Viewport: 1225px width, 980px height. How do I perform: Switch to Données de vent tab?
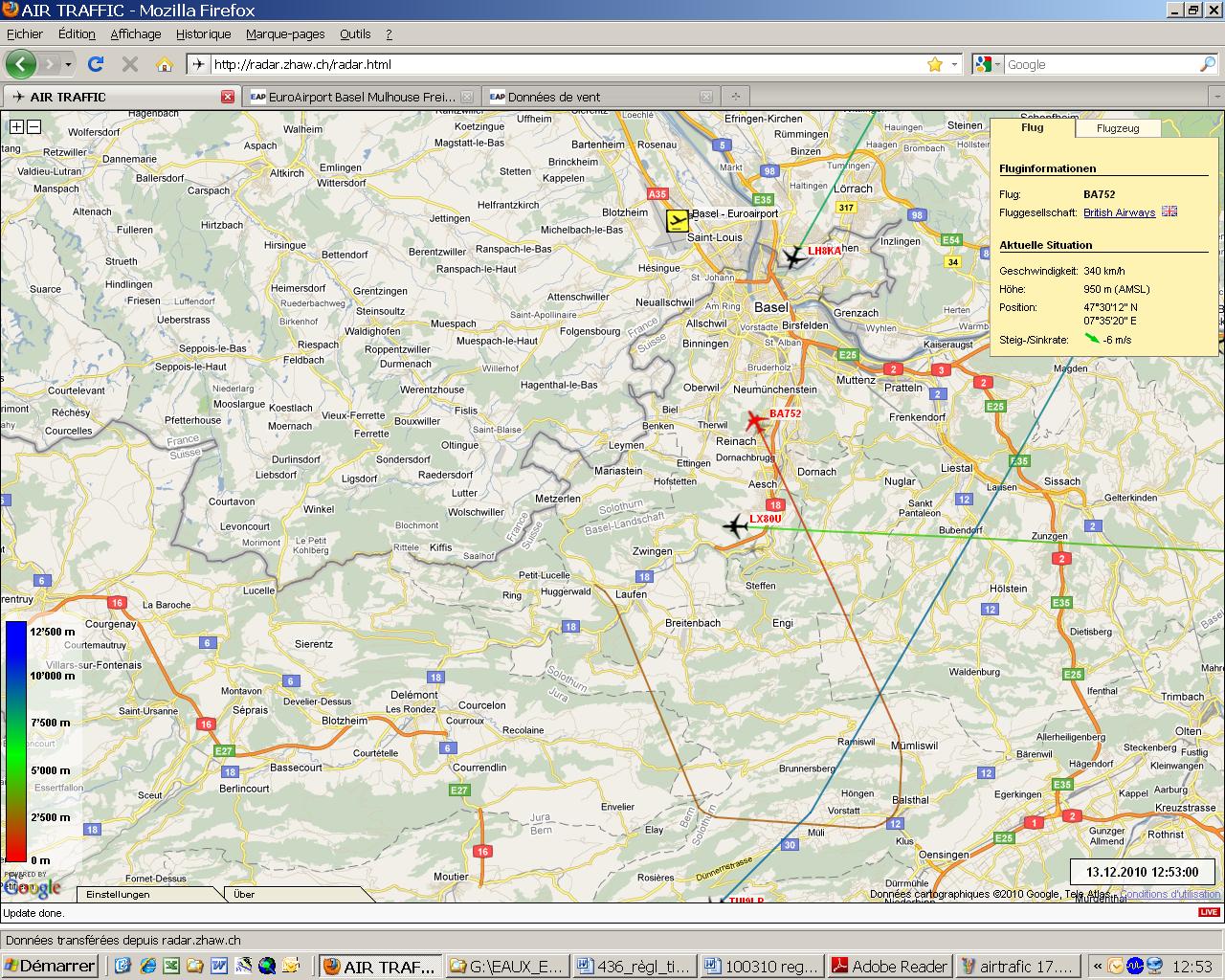coord(600,97)
